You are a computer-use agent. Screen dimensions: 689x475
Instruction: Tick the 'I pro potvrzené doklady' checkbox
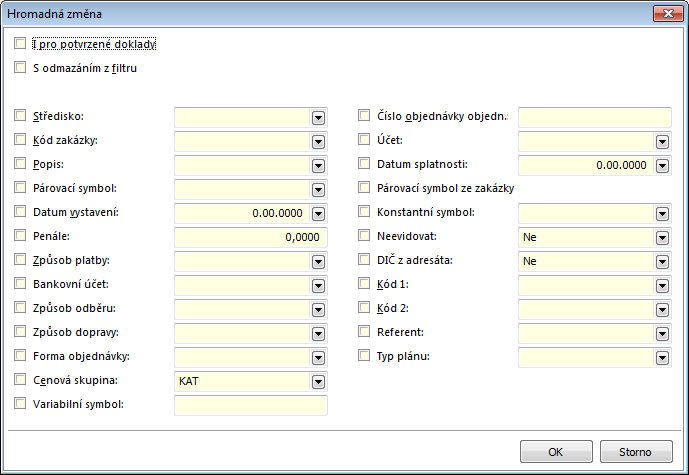[x=21, y=44]
